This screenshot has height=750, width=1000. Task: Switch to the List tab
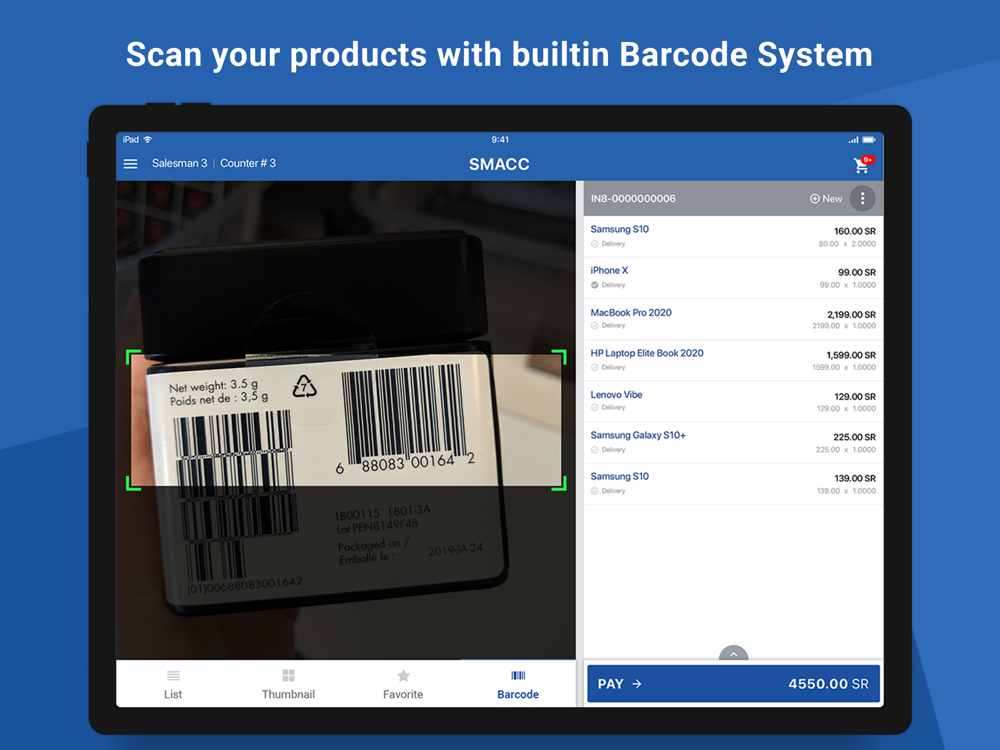click(173, 684)
